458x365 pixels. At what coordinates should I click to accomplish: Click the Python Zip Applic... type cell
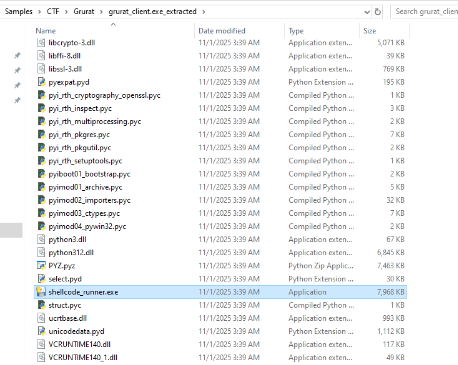(x=321, y=266)
